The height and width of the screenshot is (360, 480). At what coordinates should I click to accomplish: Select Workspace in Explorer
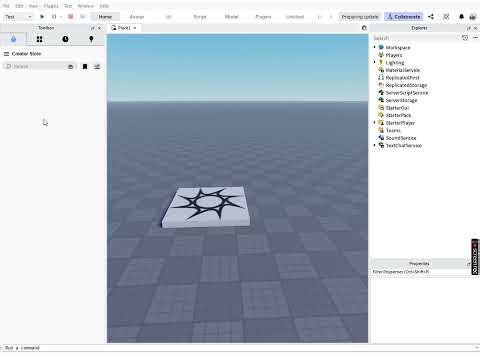point(398,48)
